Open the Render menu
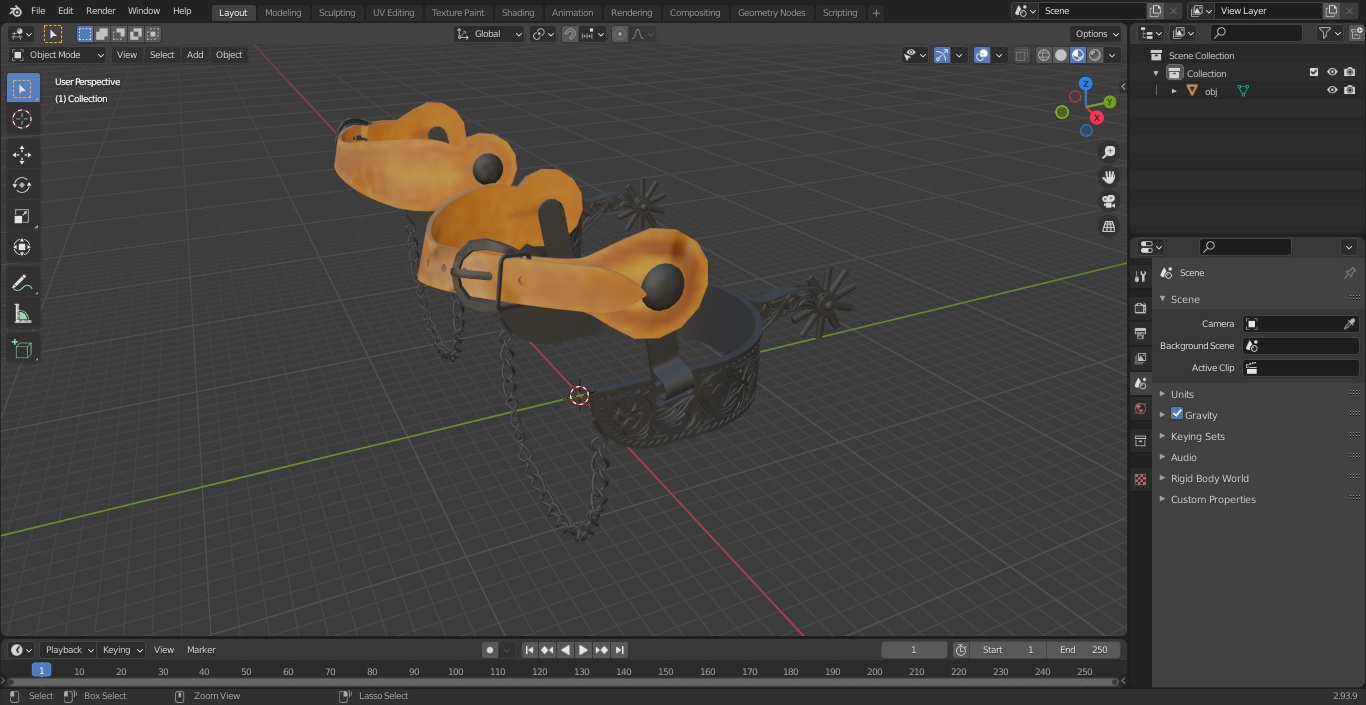The width and height of the screenshot is (1366, 705). (x=100, y=11)
